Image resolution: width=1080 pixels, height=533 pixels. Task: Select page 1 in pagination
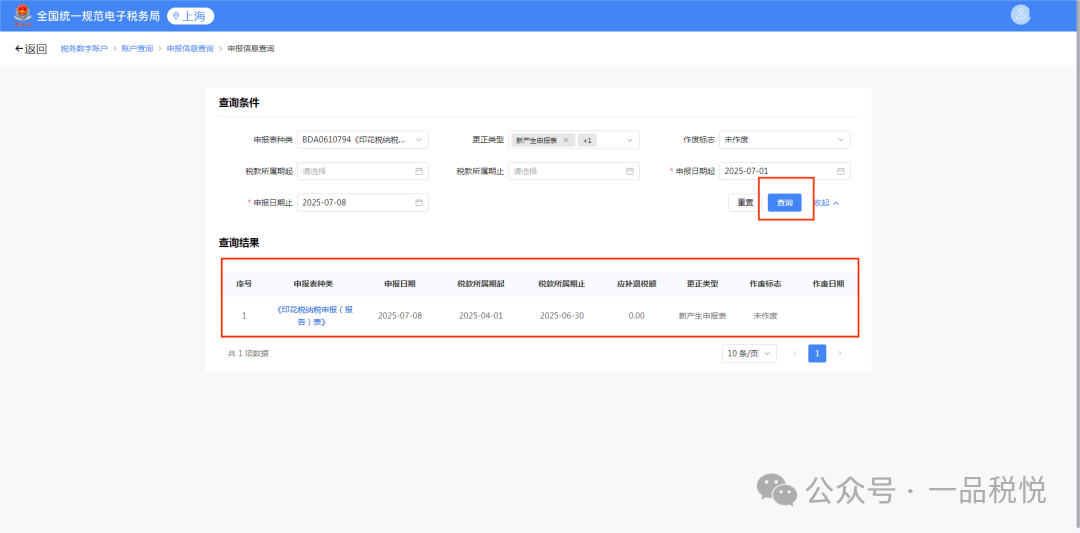click(817, 353)
